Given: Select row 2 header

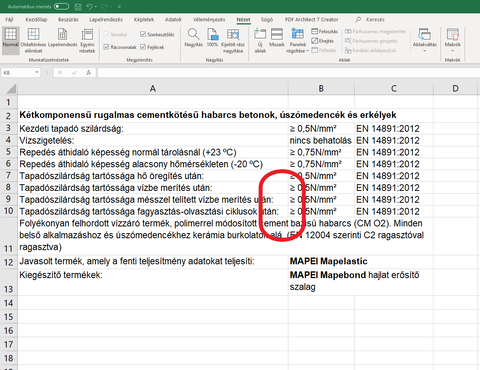Looking at the screenshot, I should 9,116.
